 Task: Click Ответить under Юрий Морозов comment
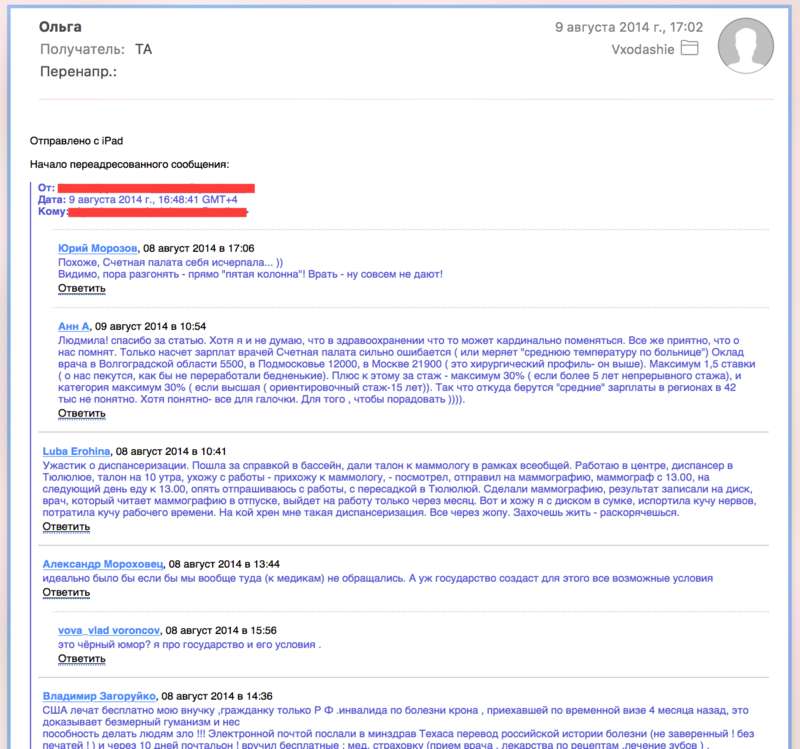click(x=82, y=289)
